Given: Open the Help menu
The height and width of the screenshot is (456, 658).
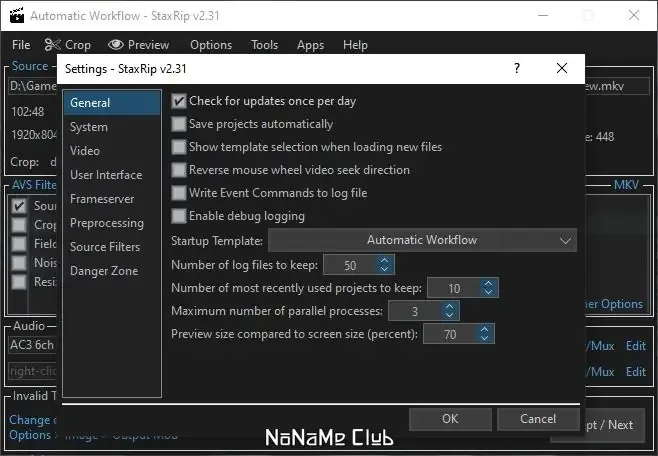Looking at the screenshot, I should coord(355,45).
